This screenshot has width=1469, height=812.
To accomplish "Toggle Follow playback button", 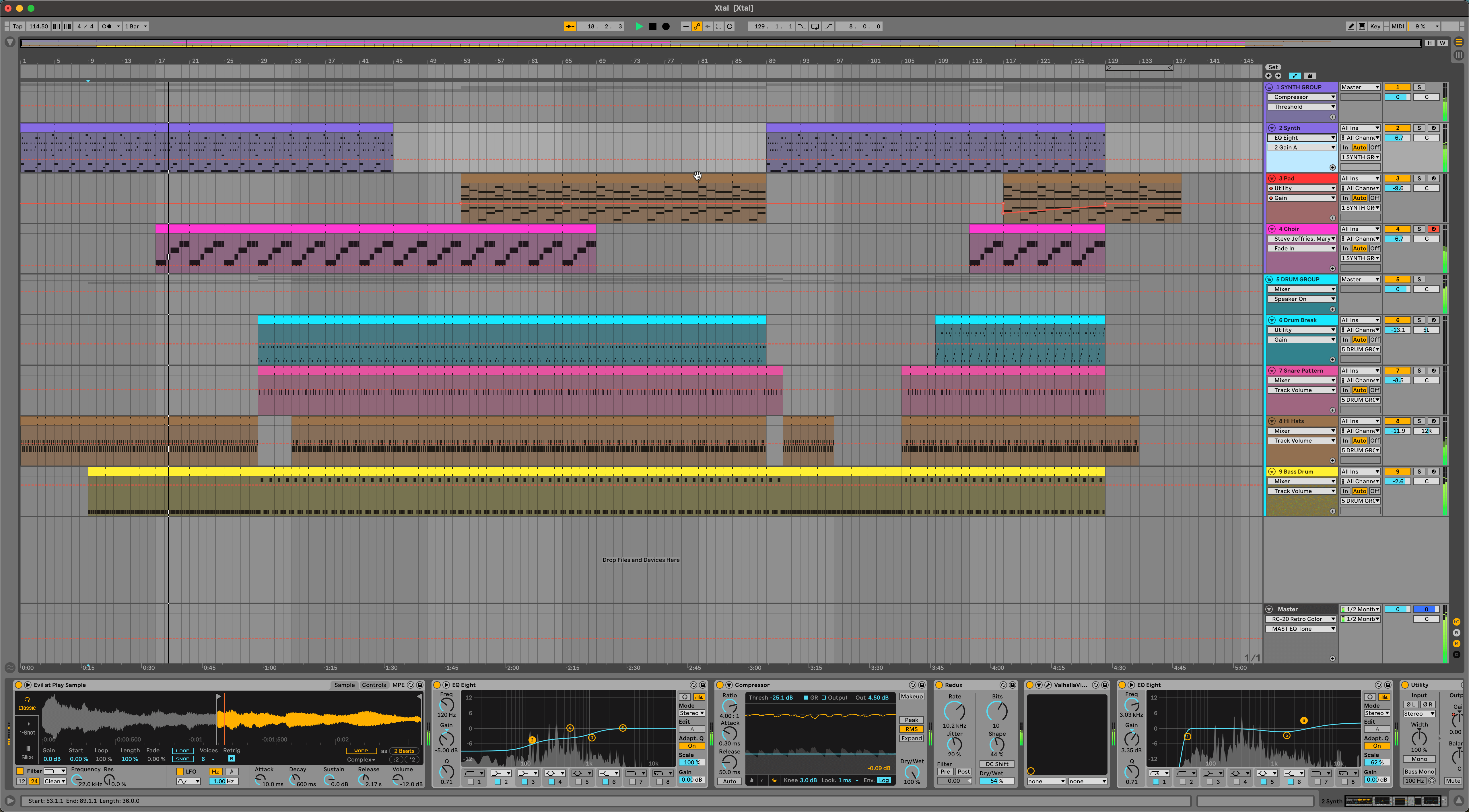I will click(x=570, y=26).
